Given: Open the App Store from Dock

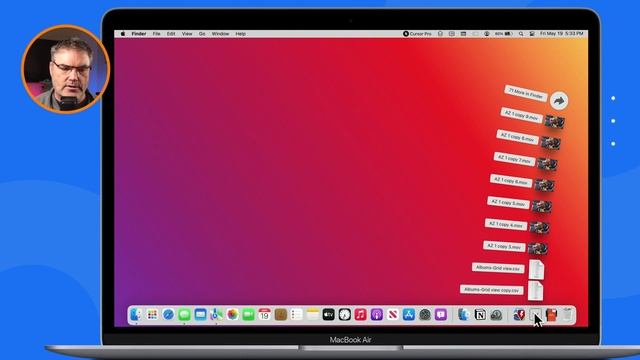Looking at the screenshot, I should [409, 315].
